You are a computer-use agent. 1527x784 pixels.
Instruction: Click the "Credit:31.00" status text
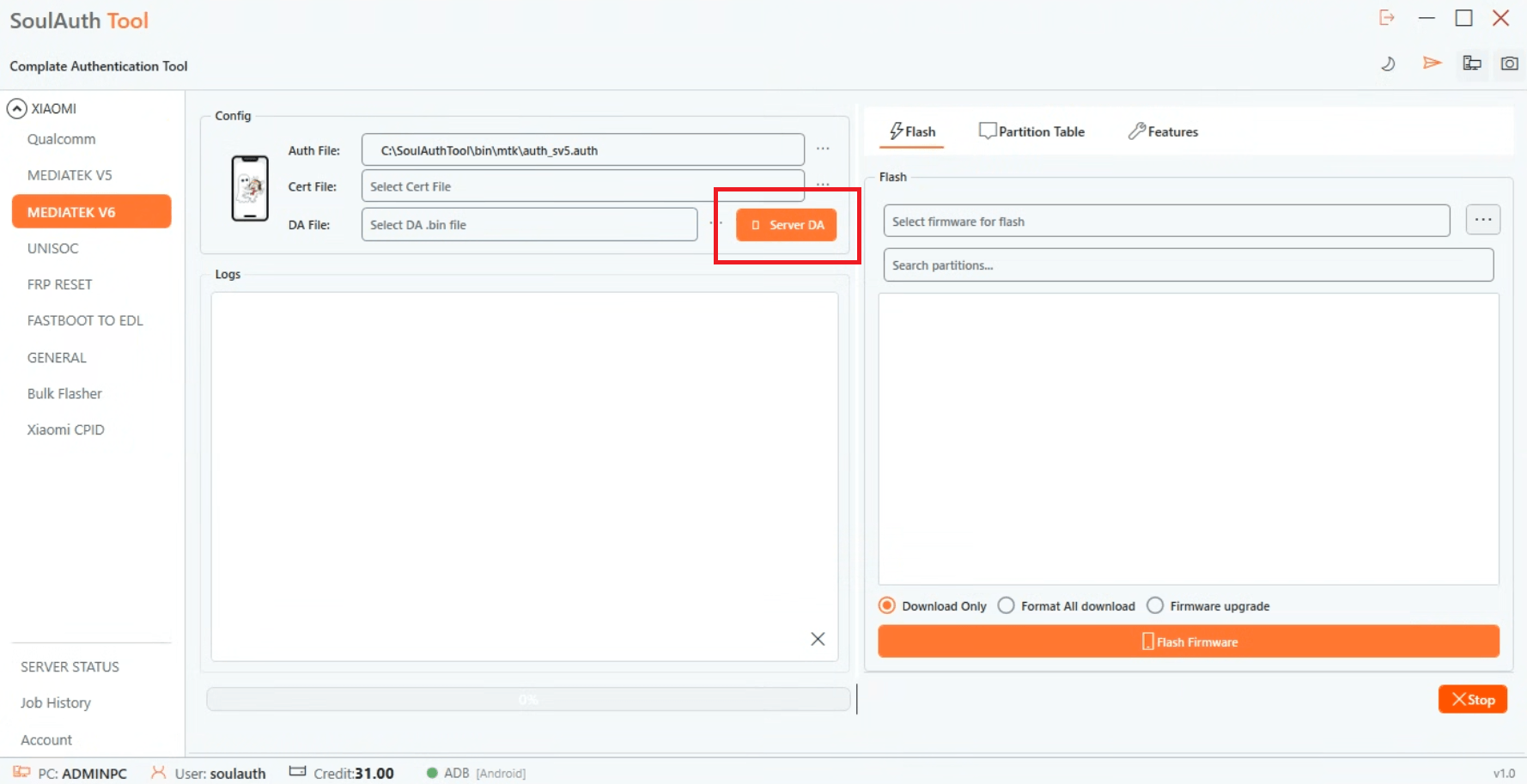point(354,773)
